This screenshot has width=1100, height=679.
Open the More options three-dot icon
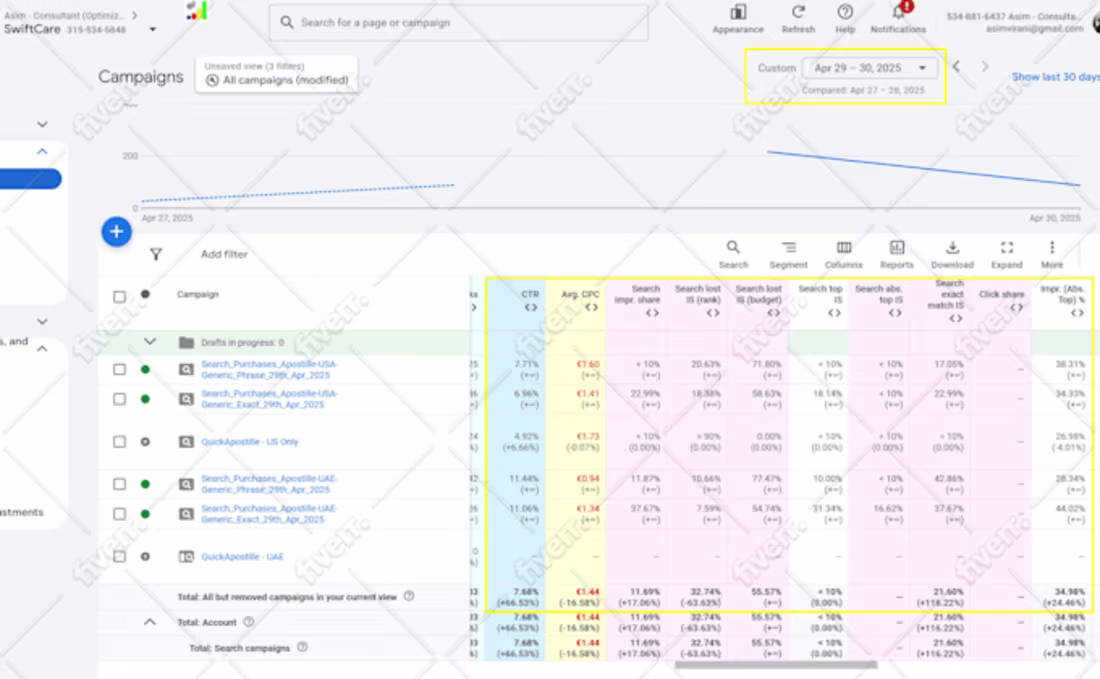pos(1051,248)
